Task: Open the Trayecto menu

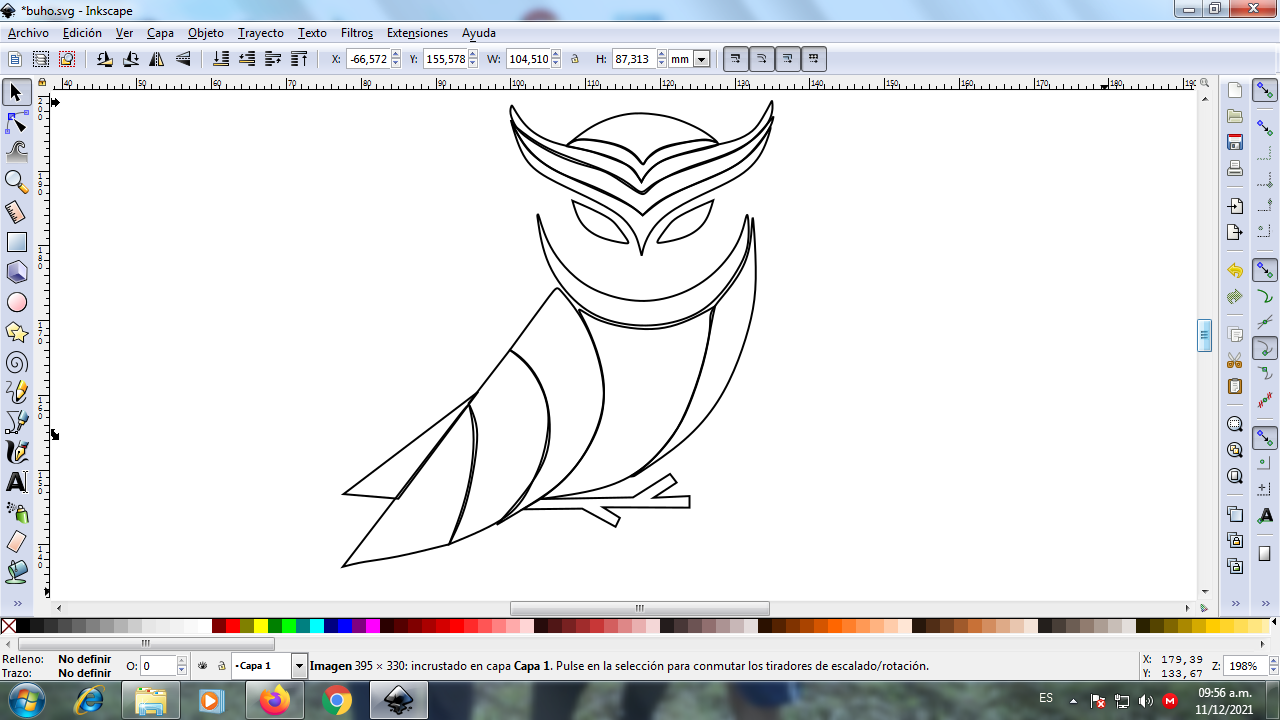Action: [x=261, y=33]
